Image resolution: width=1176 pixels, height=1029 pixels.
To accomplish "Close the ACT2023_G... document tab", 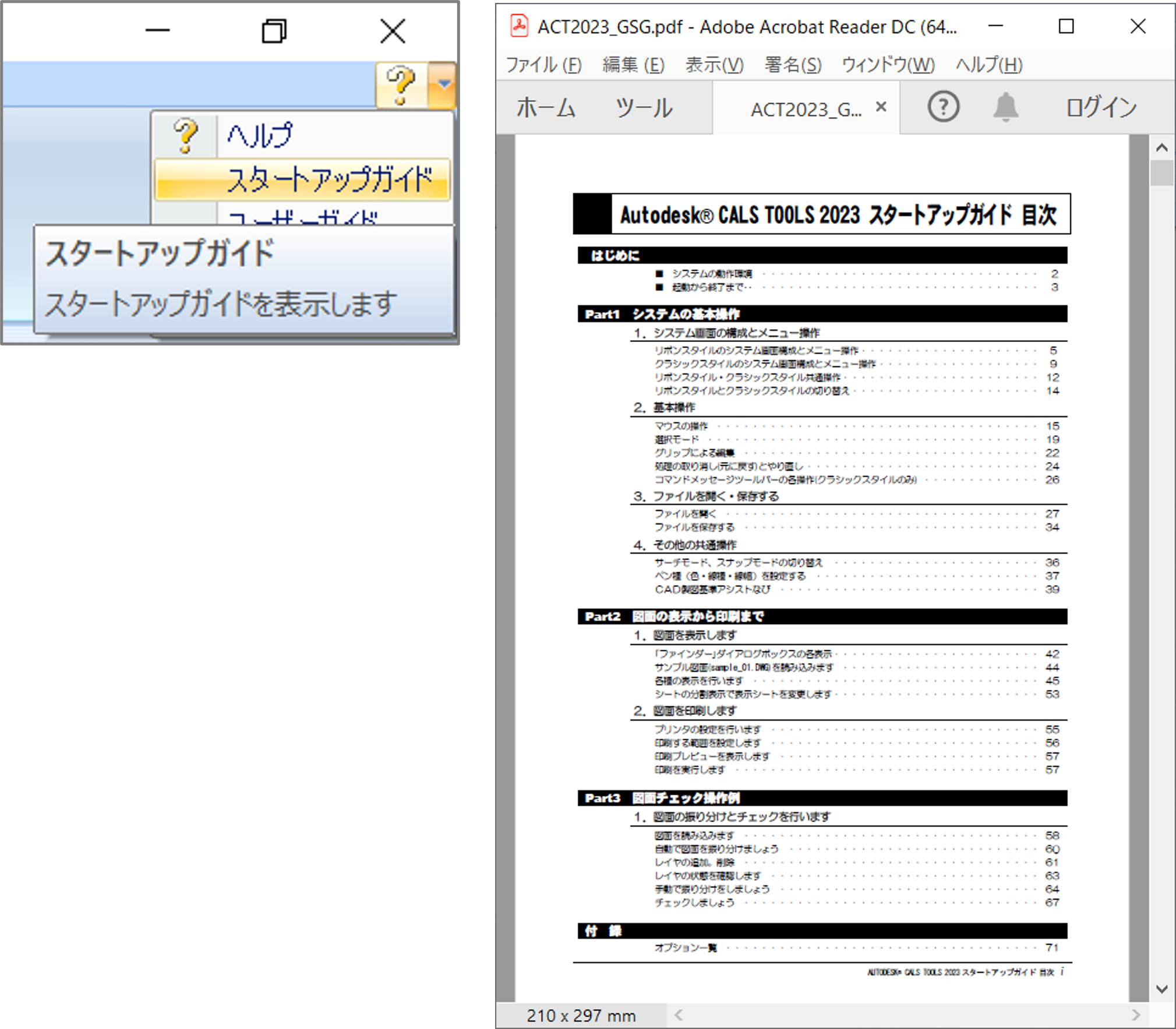I will pos(881,107).
